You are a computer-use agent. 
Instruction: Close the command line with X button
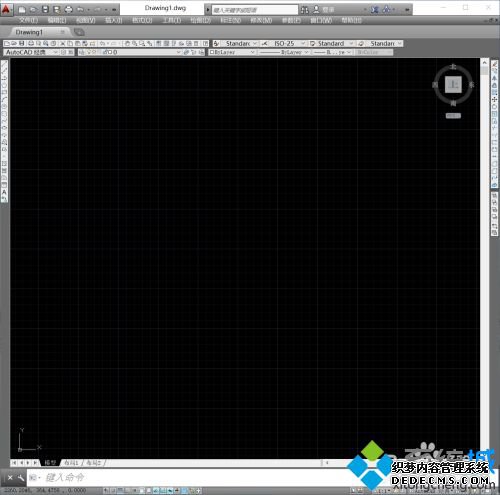(10, 478)
